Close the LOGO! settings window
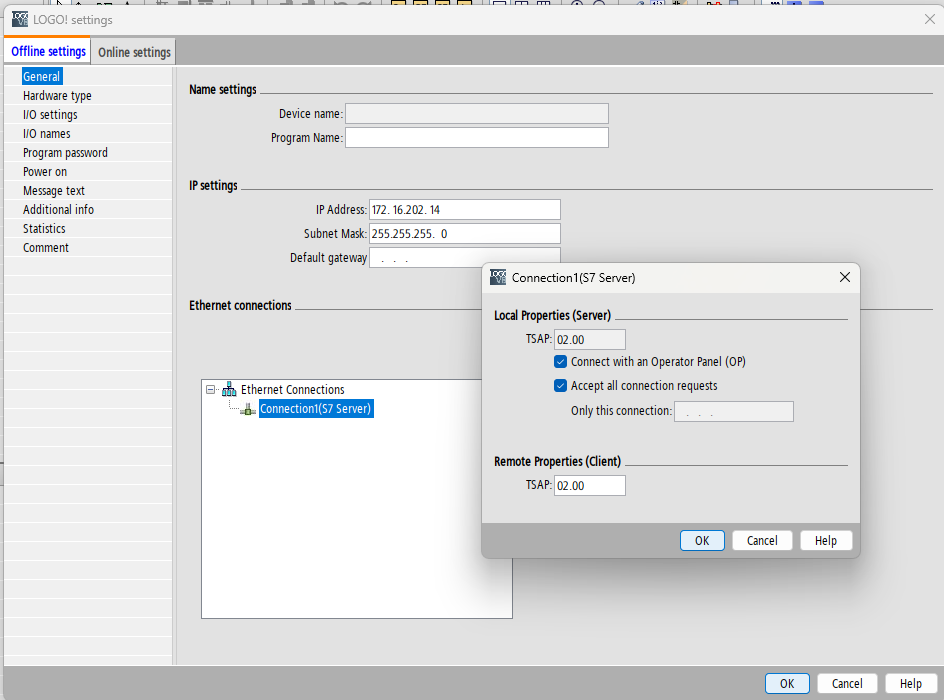This screenshot has height=700, width=944. point(930,19)
